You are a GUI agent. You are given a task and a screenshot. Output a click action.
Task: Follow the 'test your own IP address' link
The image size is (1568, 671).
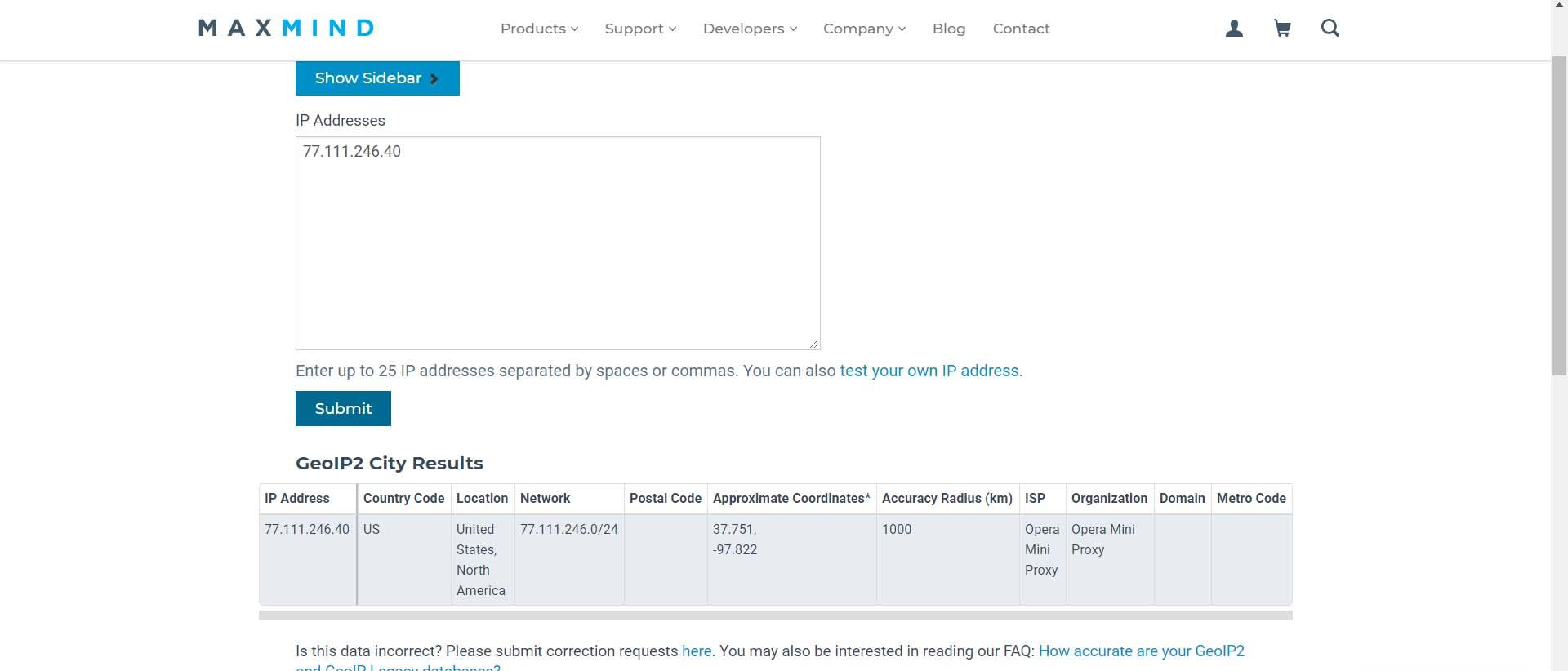tap(929, 371)
